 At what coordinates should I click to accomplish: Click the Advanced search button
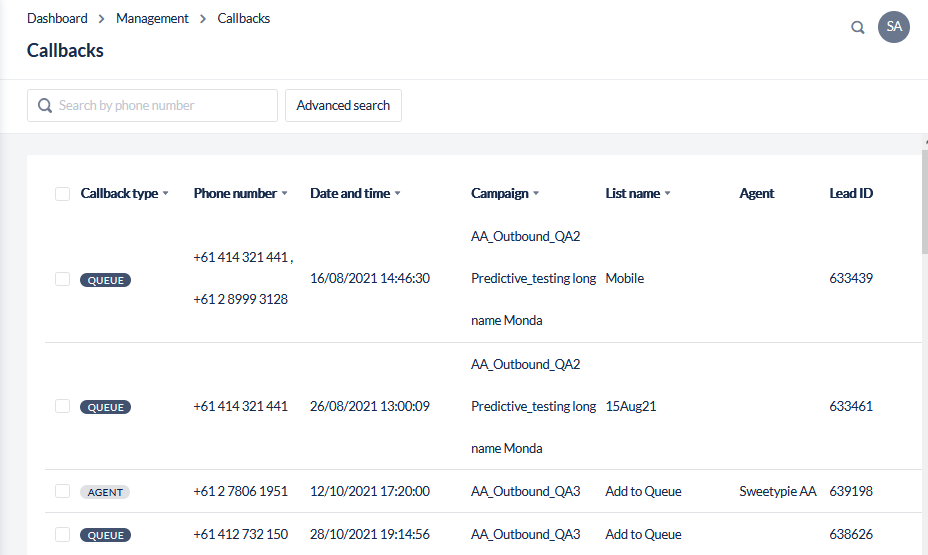click(x=343, y=105)
